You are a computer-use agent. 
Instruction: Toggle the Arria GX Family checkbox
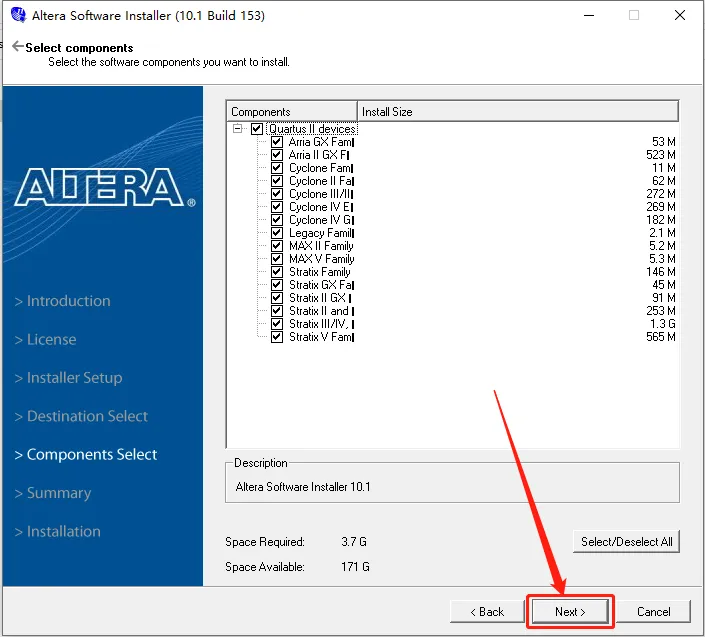[277, 142]
